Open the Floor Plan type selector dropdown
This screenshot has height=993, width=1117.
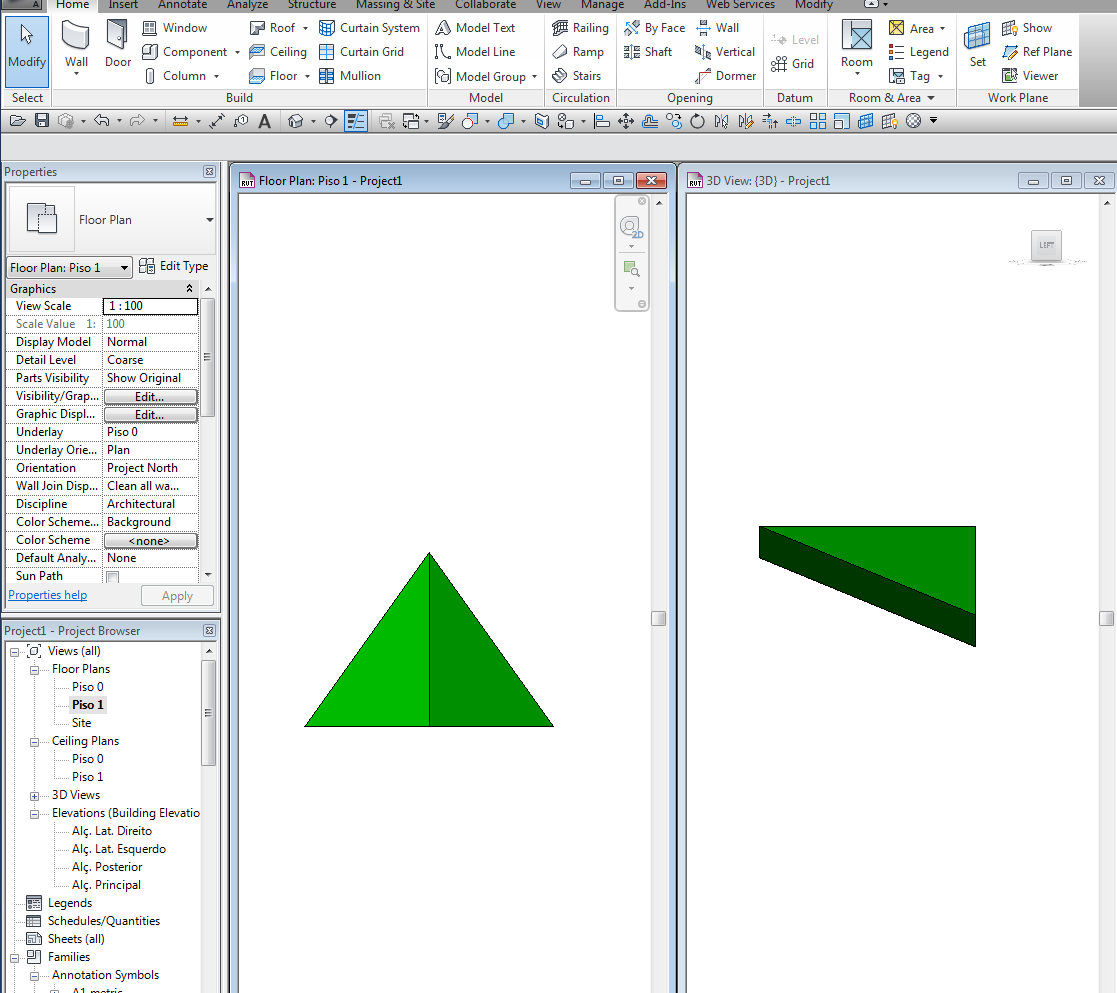pyautogui.click(x=209, y=220)
